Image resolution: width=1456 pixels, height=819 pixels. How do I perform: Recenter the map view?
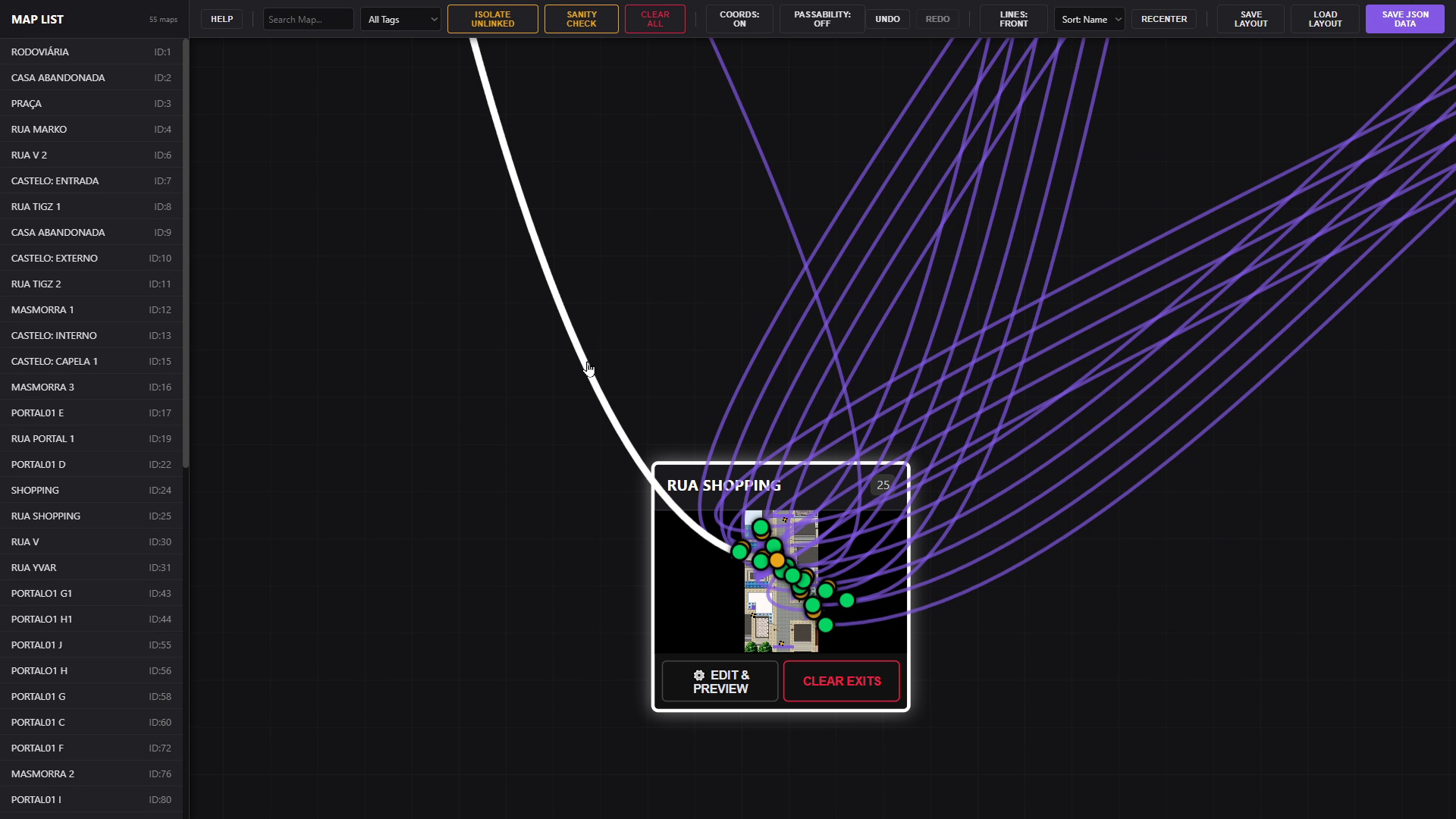click(1164, 19)
